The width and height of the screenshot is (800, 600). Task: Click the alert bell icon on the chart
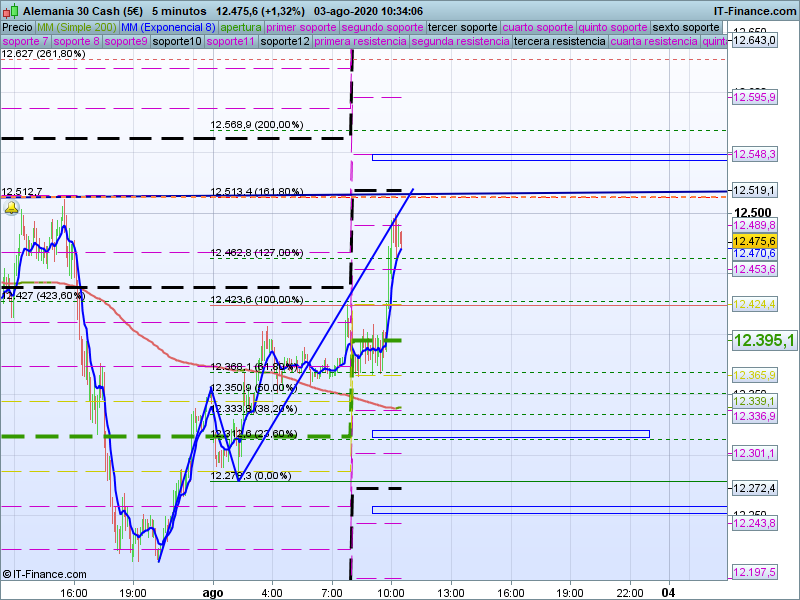tap(11, 208)
